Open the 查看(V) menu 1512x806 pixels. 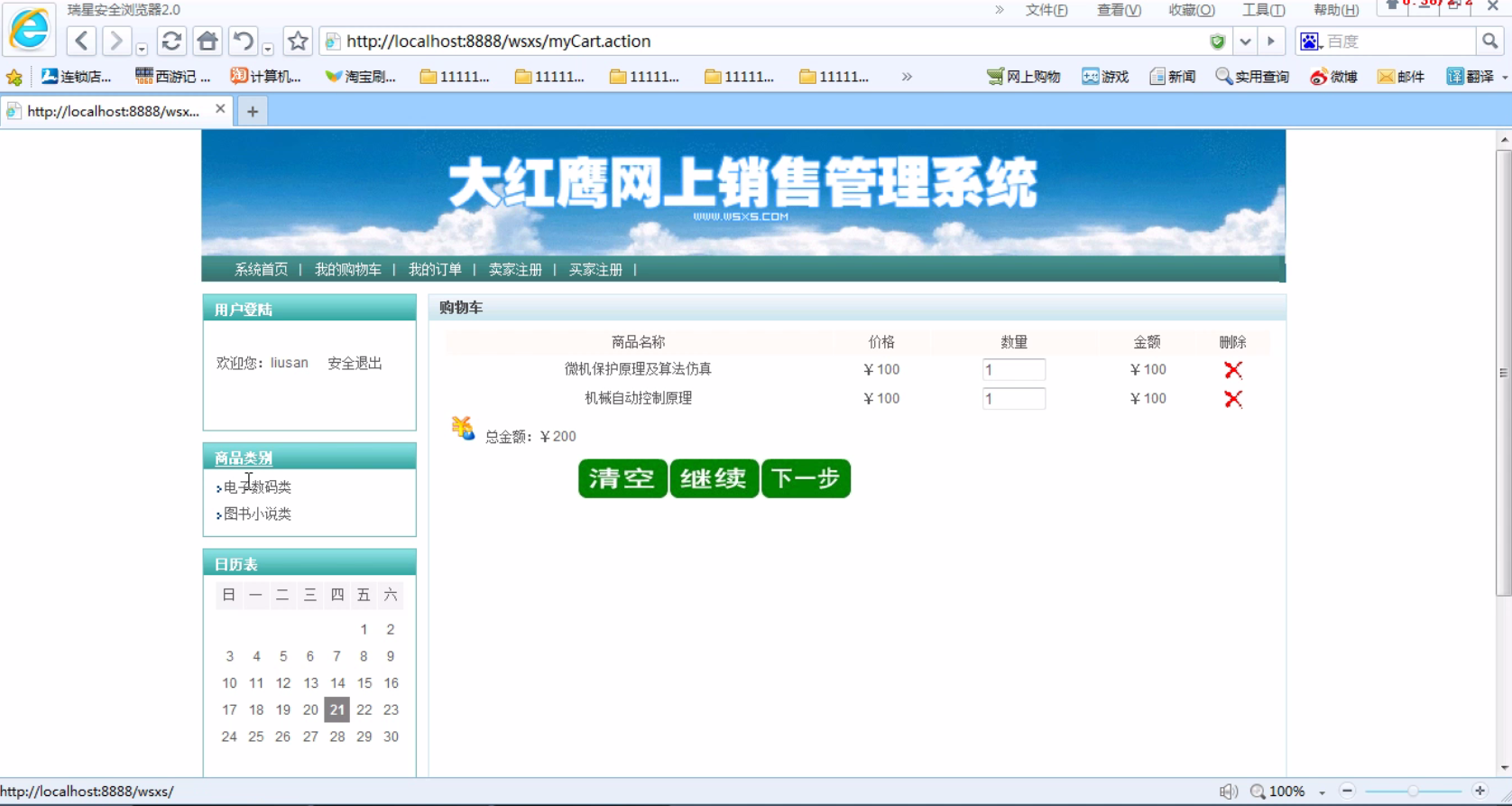pos(1119,10)
